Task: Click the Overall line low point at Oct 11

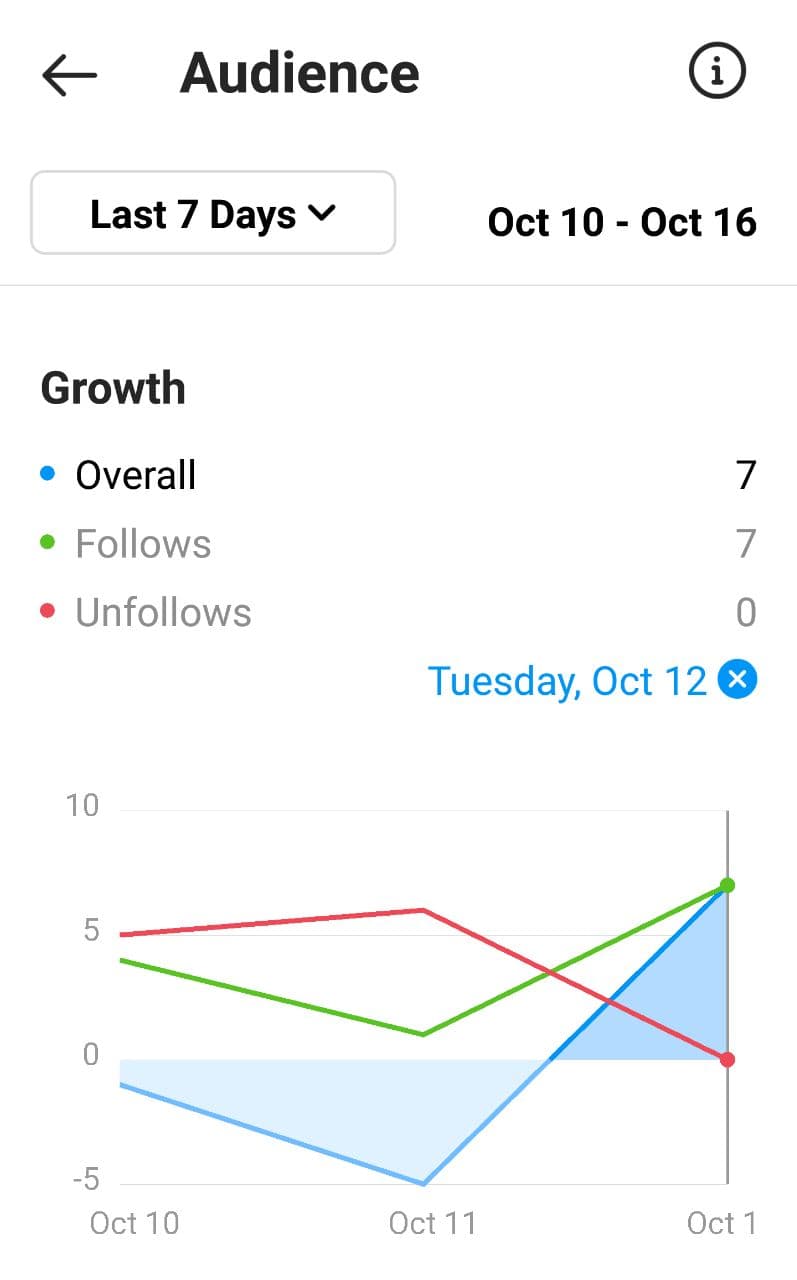Action: tap(424, 1184)
